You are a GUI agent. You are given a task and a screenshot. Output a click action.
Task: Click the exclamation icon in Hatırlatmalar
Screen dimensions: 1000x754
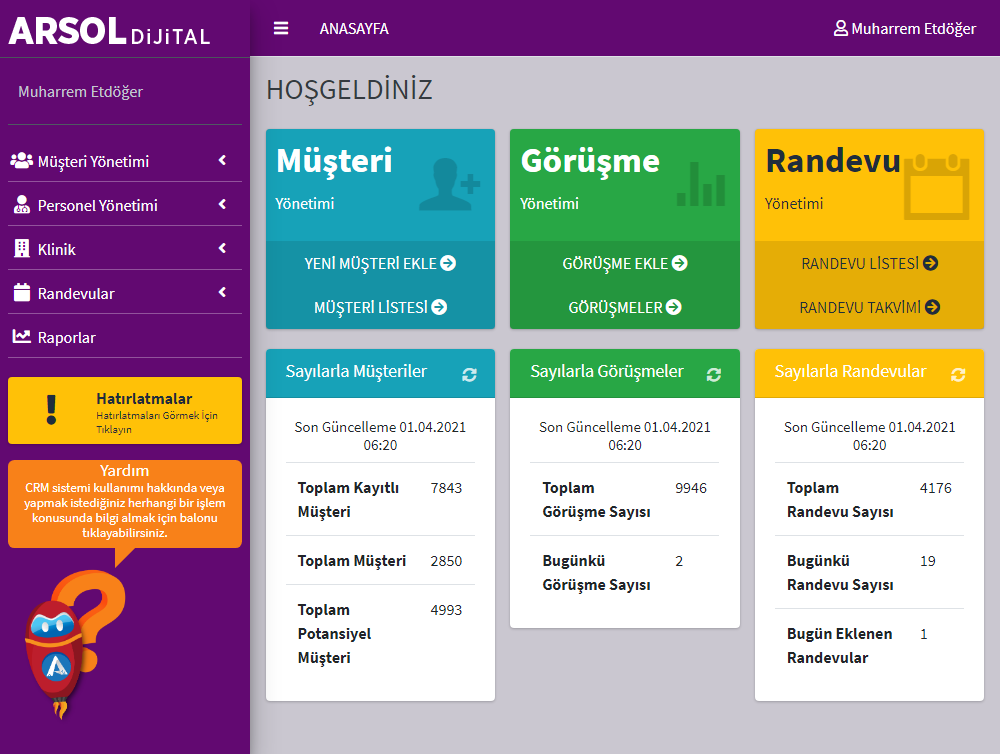52,409
